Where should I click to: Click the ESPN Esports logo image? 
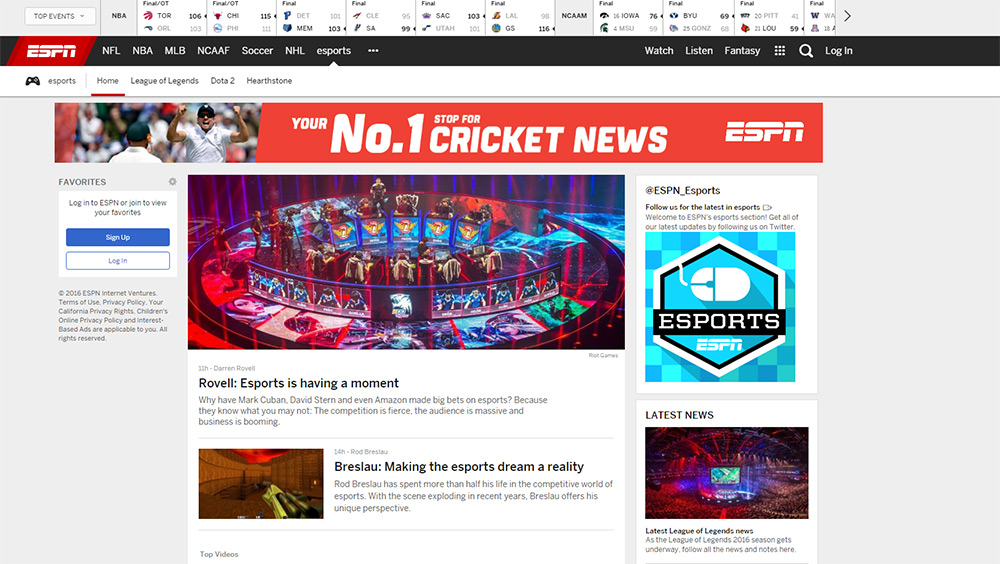point(720,307)
